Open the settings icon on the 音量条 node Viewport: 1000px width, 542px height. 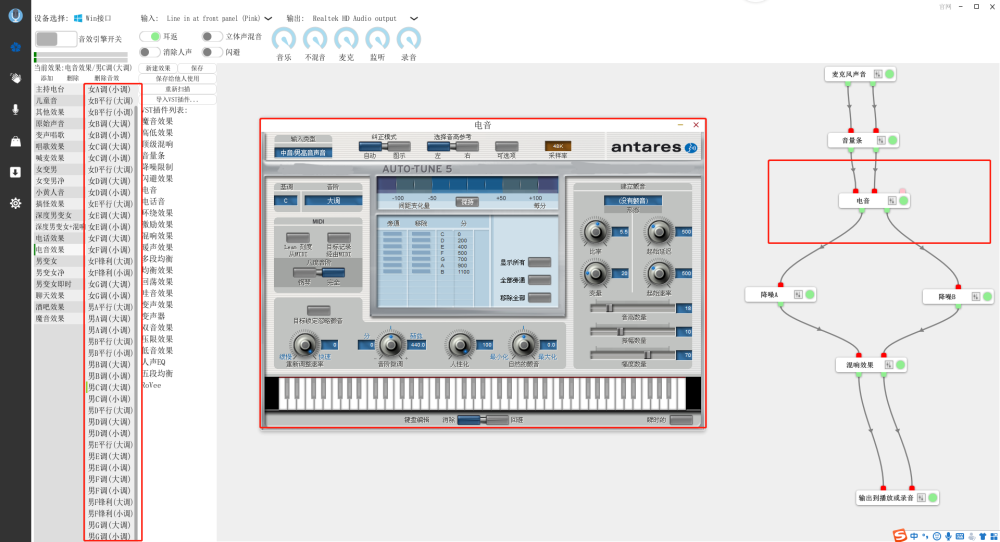[x=881, y=140]
